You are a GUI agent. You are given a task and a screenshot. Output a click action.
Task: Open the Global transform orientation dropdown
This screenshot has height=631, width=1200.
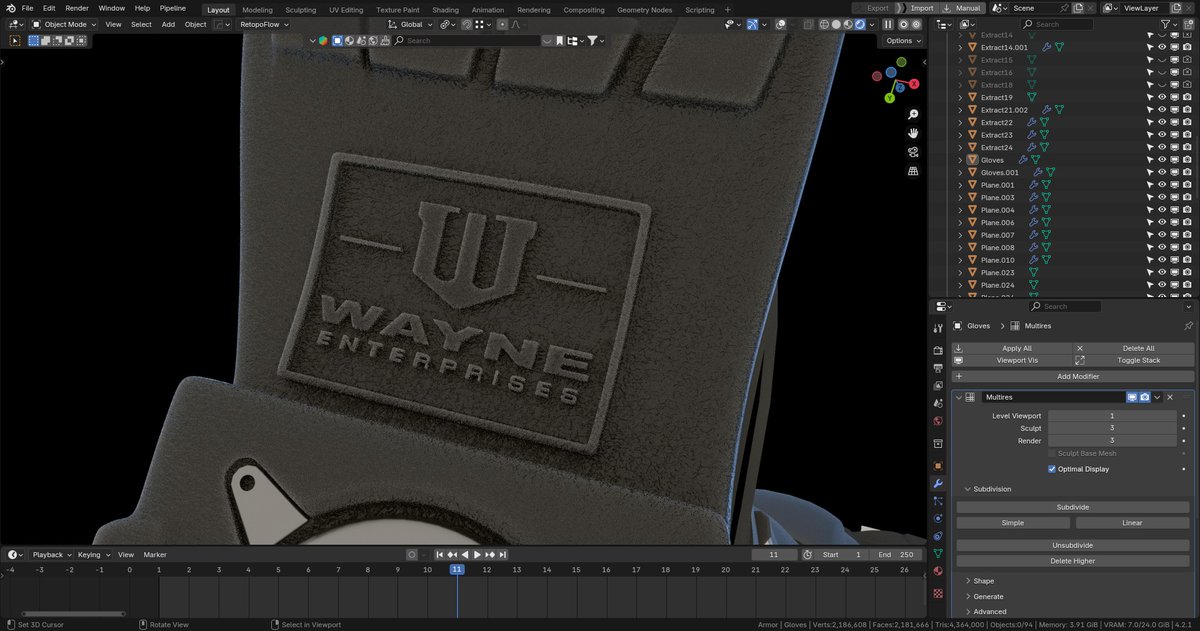click(x=411, y=24)
